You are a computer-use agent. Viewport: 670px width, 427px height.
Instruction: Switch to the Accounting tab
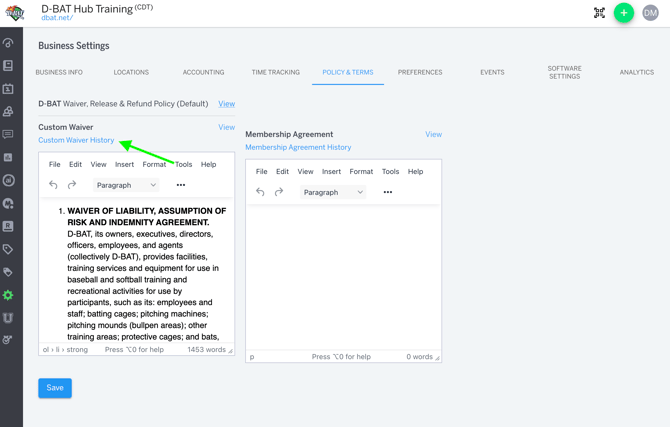pos(203,72)
